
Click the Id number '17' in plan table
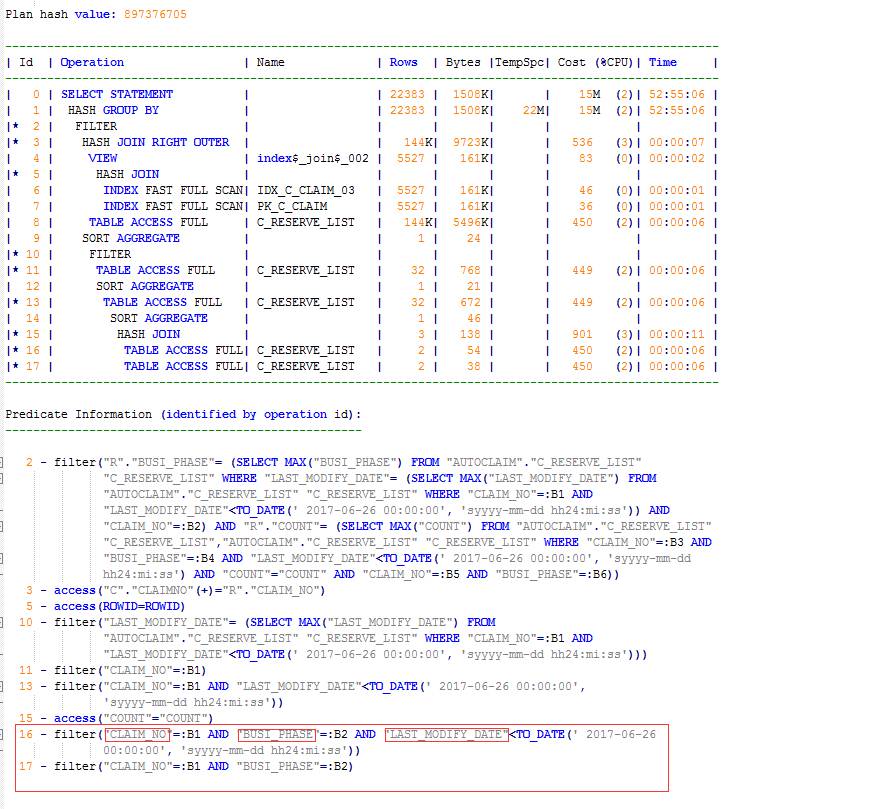(x=33, y=366)
